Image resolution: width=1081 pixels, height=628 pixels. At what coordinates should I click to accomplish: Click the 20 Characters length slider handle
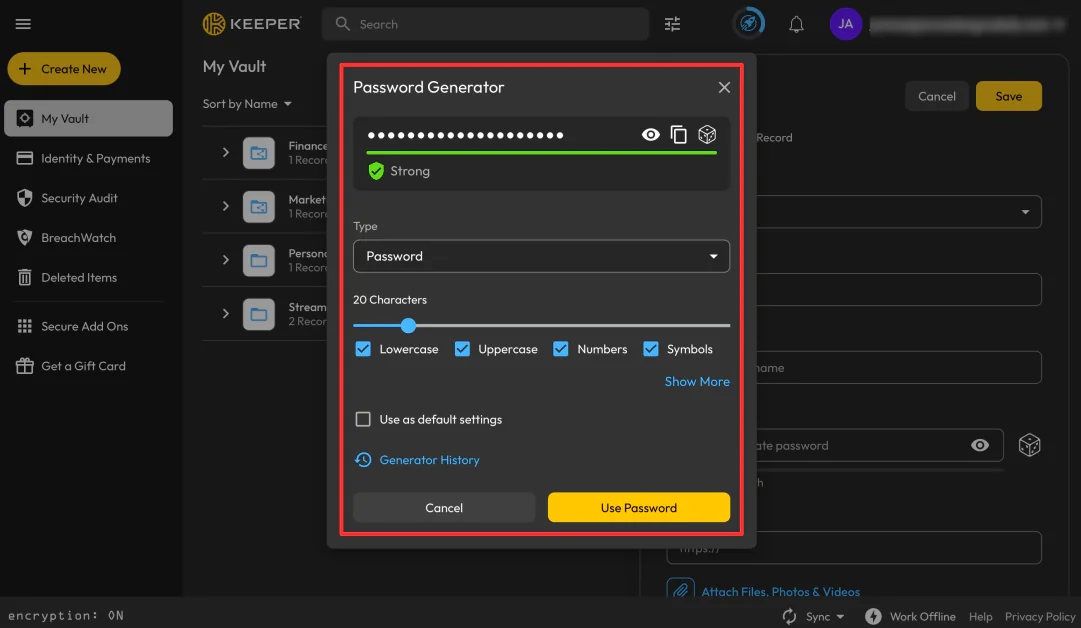tap(408, 325)
